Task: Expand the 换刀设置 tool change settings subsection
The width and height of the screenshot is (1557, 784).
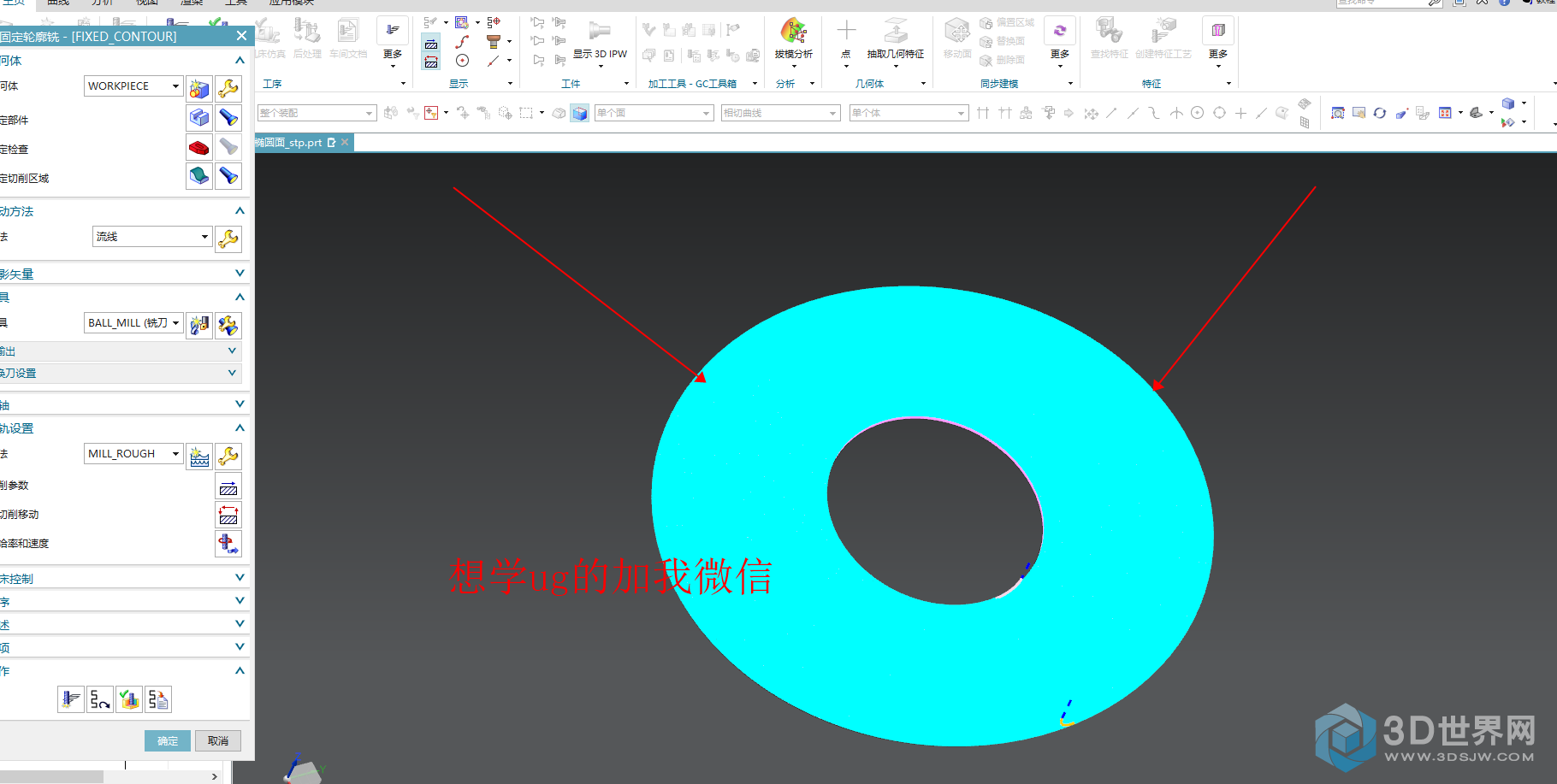Action: pyautogui.click(x=232, y=374)
